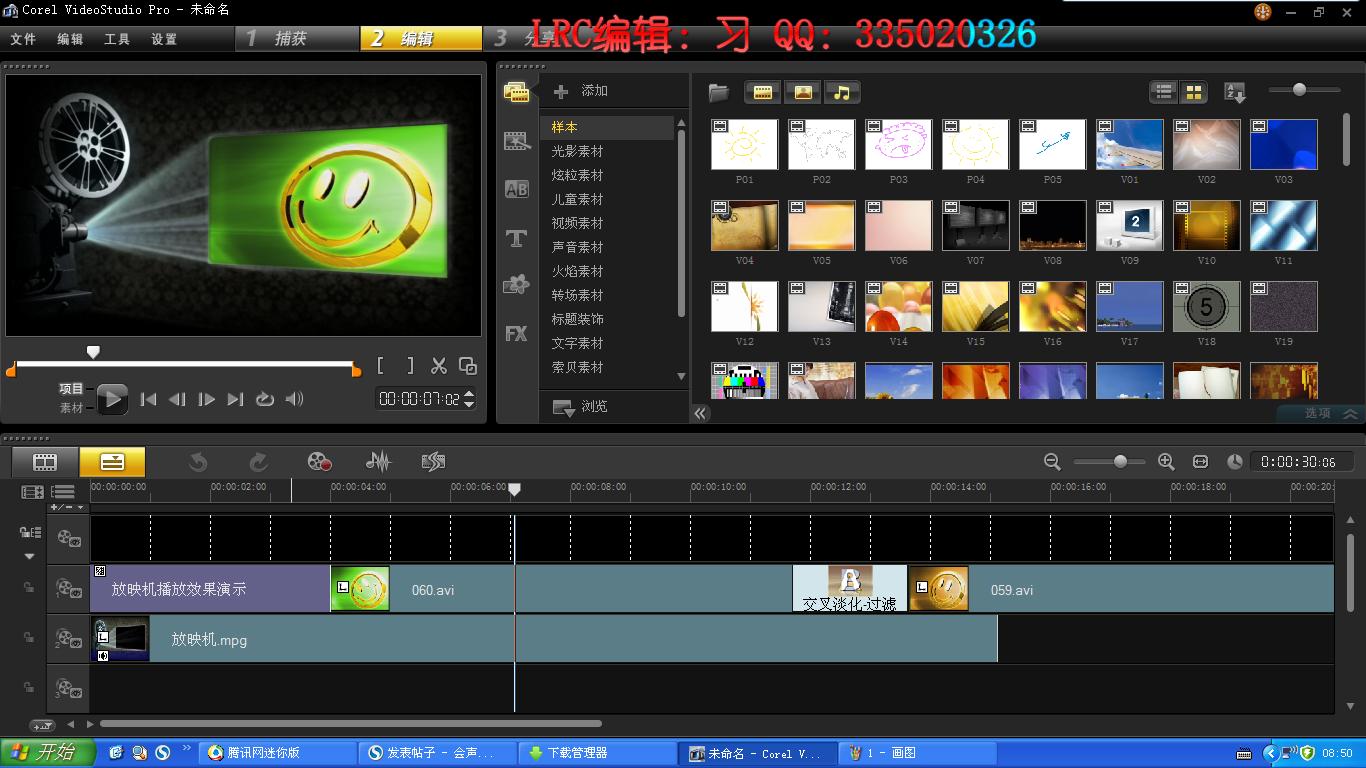Click the 添加 add folder button

click(581, 91)
